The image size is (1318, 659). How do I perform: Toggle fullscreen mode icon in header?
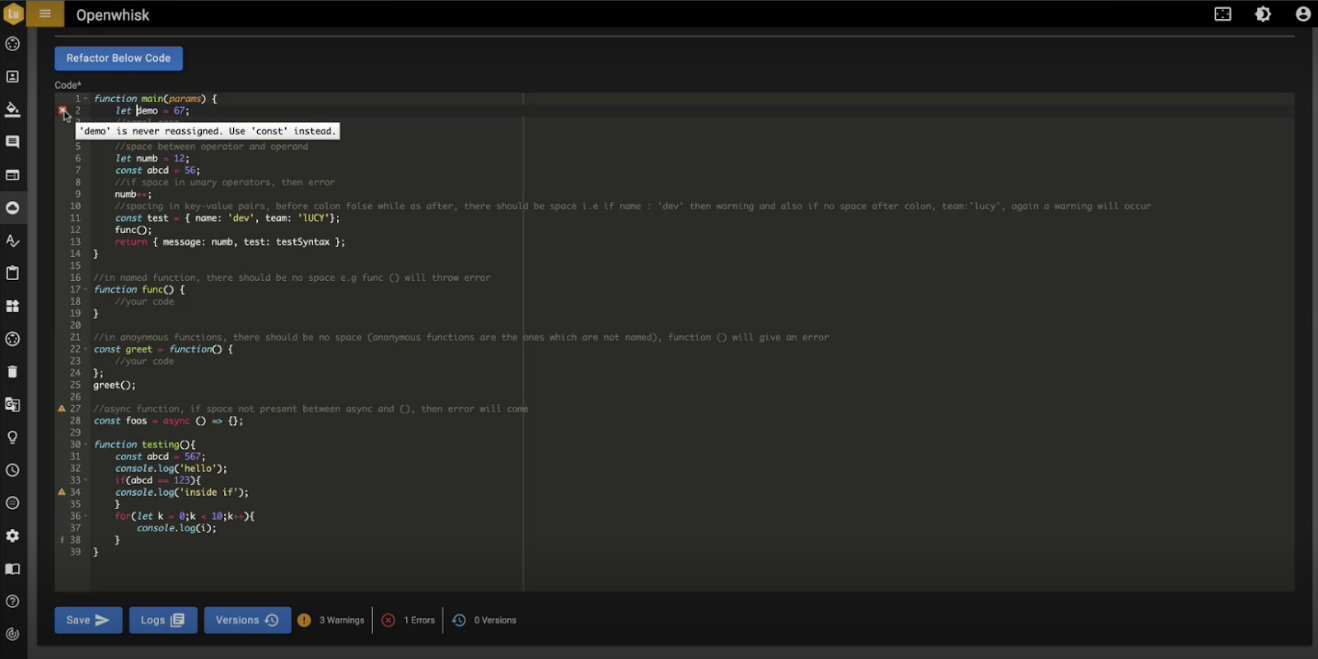[1223, 14]
